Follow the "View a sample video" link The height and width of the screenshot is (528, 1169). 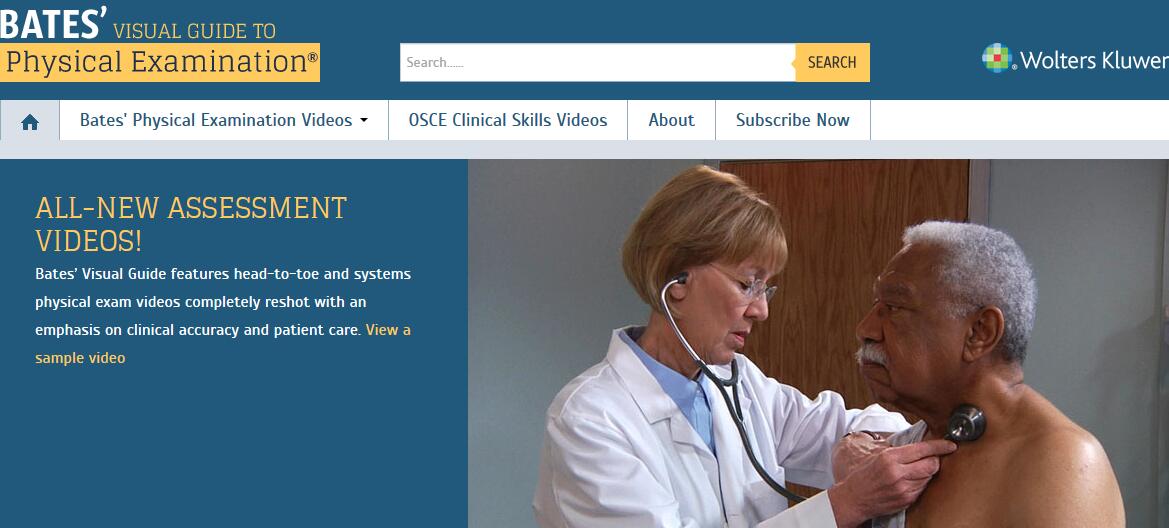coord(223,343)
